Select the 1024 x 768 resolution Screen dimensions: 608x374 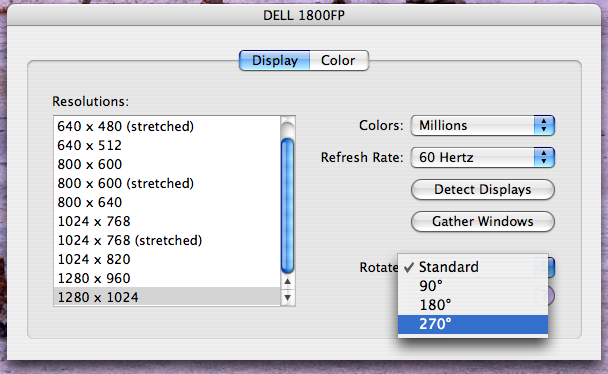coord(167,221)
